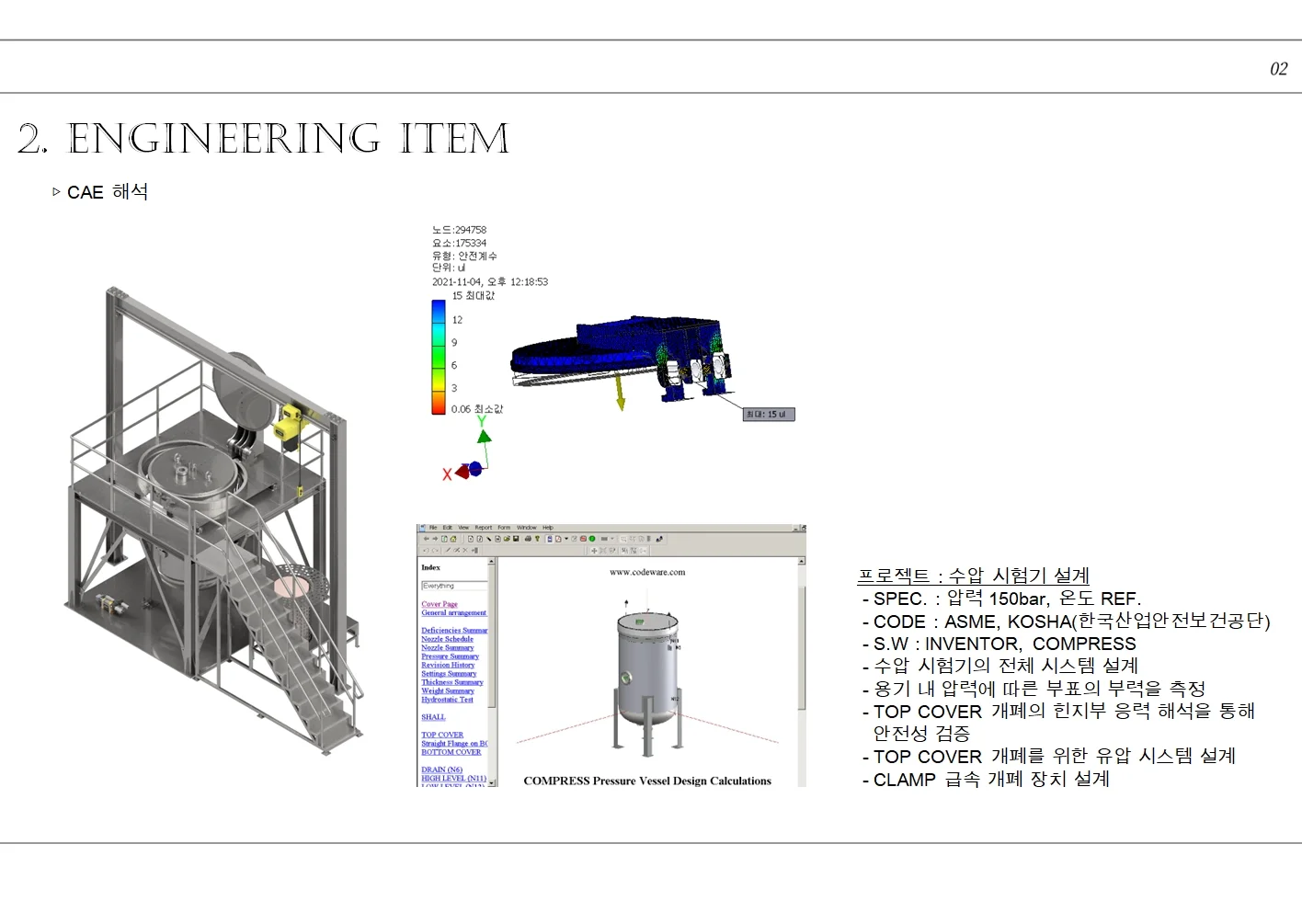Screen dimensions: 1302x924
Task: Open the TOP COVER link in Index
Action: pos(442,735)
